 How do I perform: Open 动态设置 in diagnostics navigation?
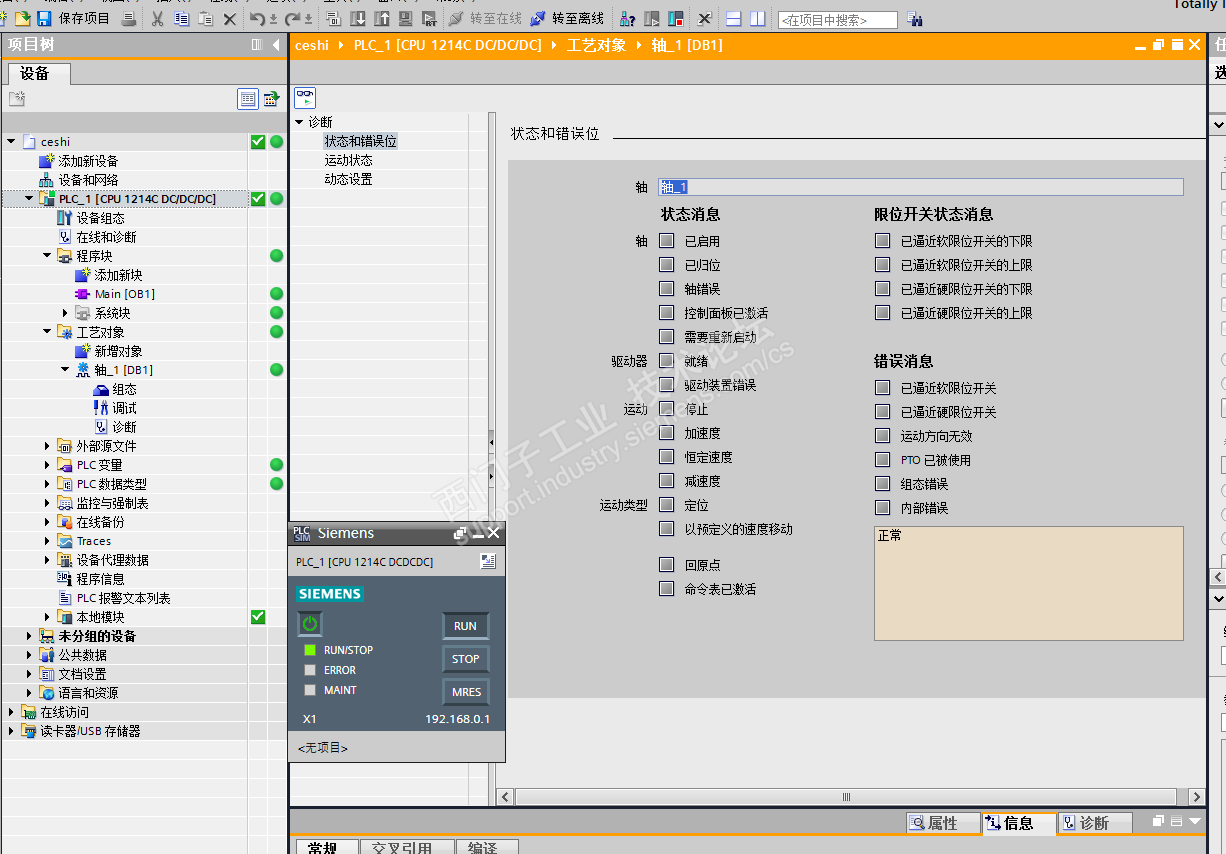[x=348, y=179]
